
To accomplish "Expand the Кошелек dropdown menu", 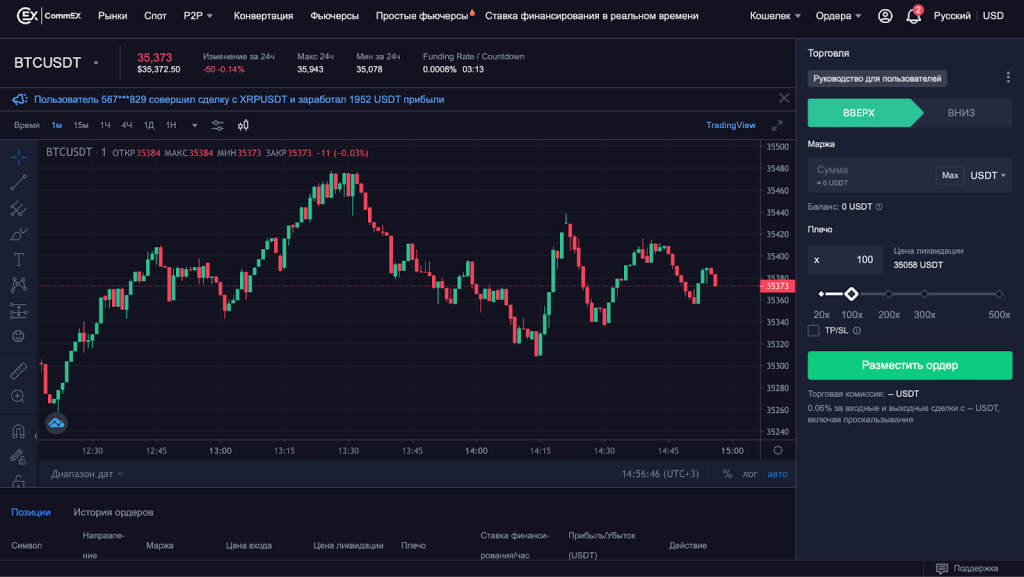I will (x=776, y=16).
